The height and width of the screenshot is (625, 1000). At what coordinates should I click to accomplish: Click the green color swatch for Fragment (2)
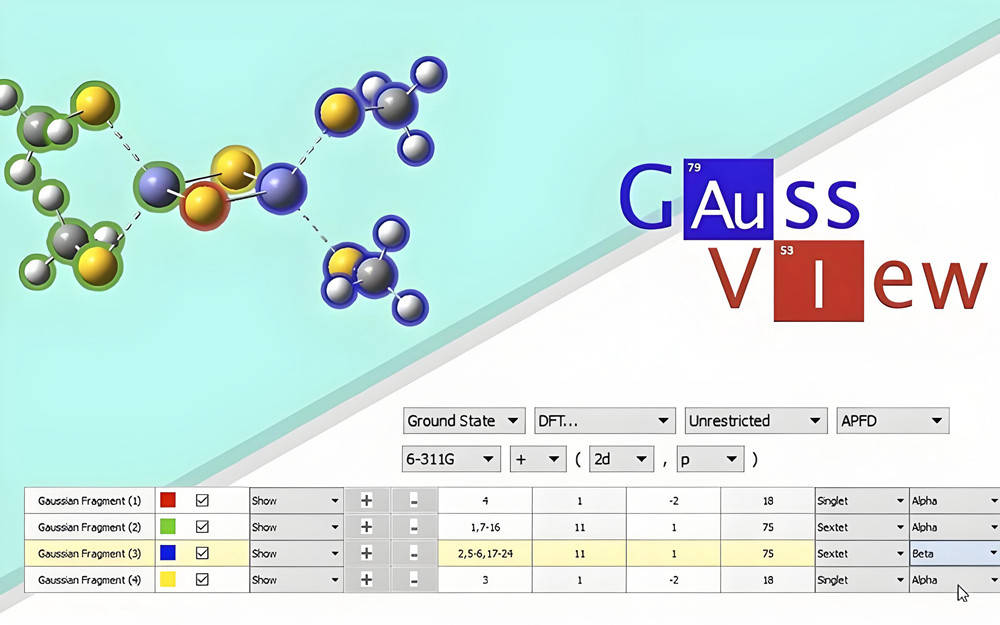coord(168,527)
